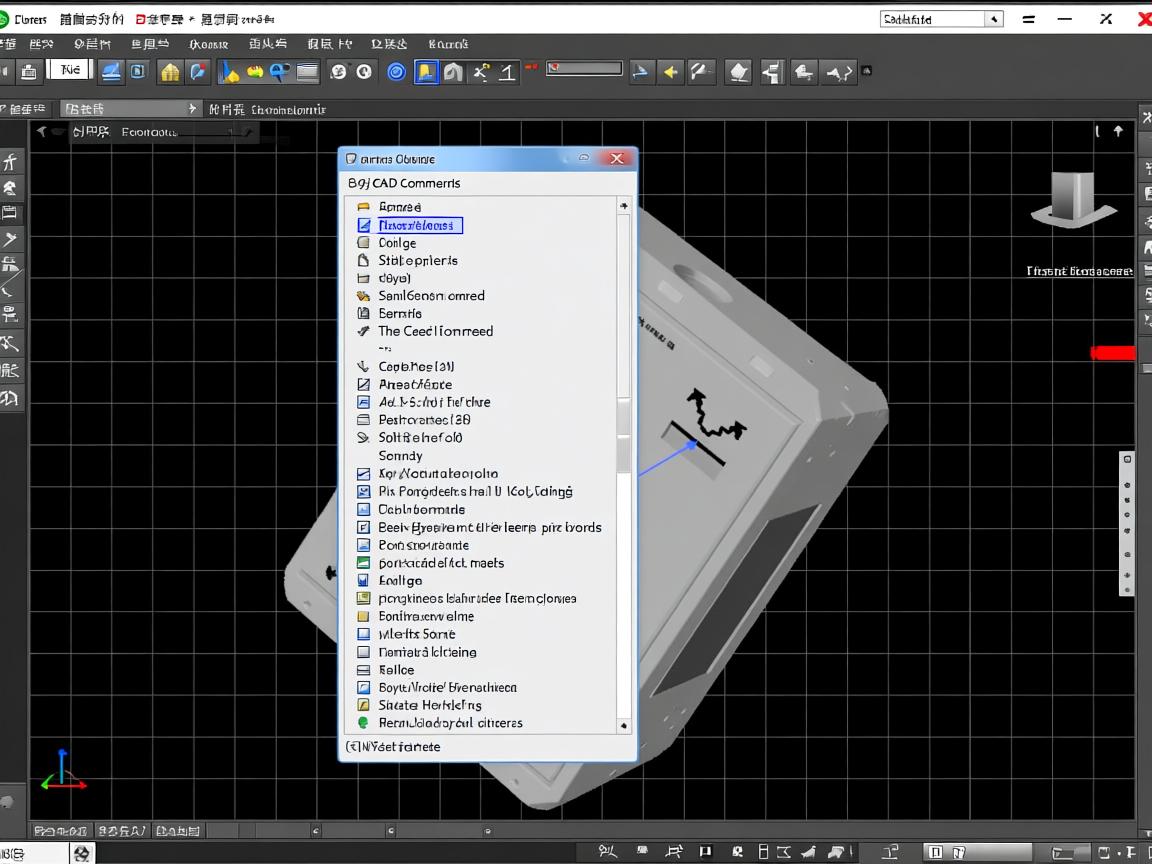Click the view cube in the viewport corner
Viewport: 1152px width, 864px height.
coord(1074,197)
